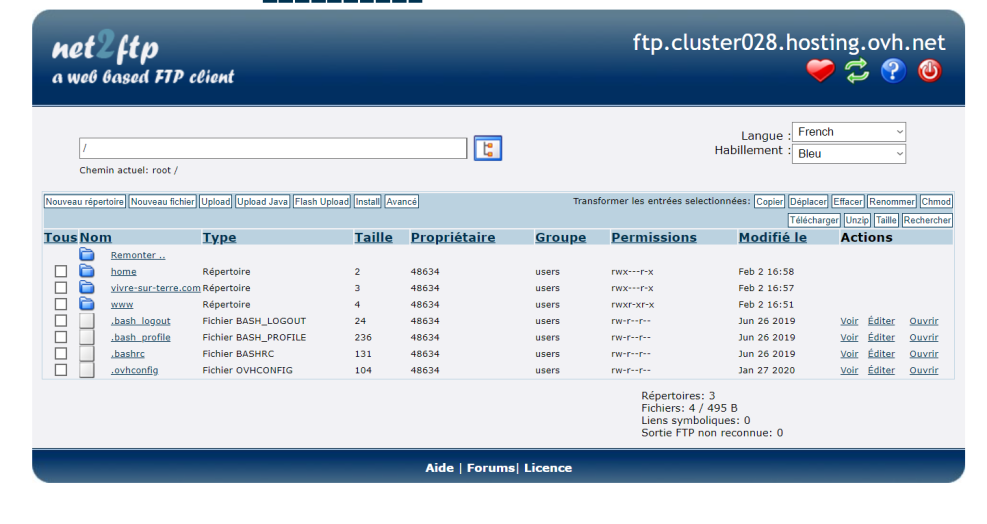The image size is (987, 524).
Task: Click the Remonter up-folder icon
Action: pyautogui.click(x=87, y=255)
